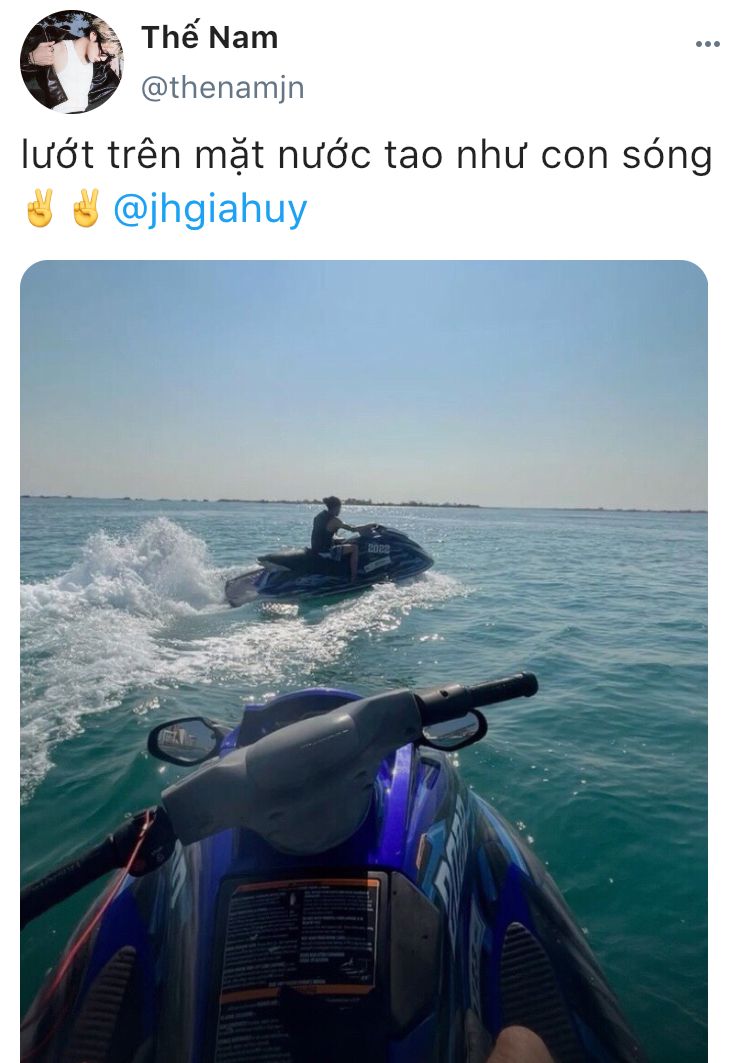Viewport: 750px width, 1063px height.
Task: Click the left side mirror in photo
Action: [185, 741]
